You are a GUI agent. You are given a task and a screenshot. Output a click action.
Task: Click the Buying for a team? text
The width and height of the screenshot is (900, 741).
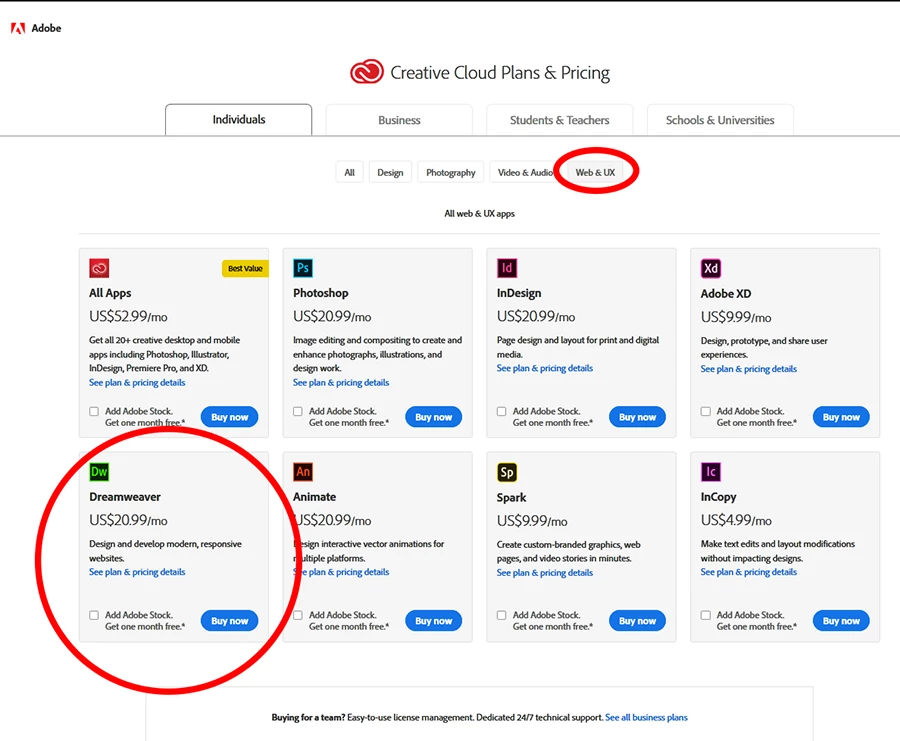[x=308, y=717]
